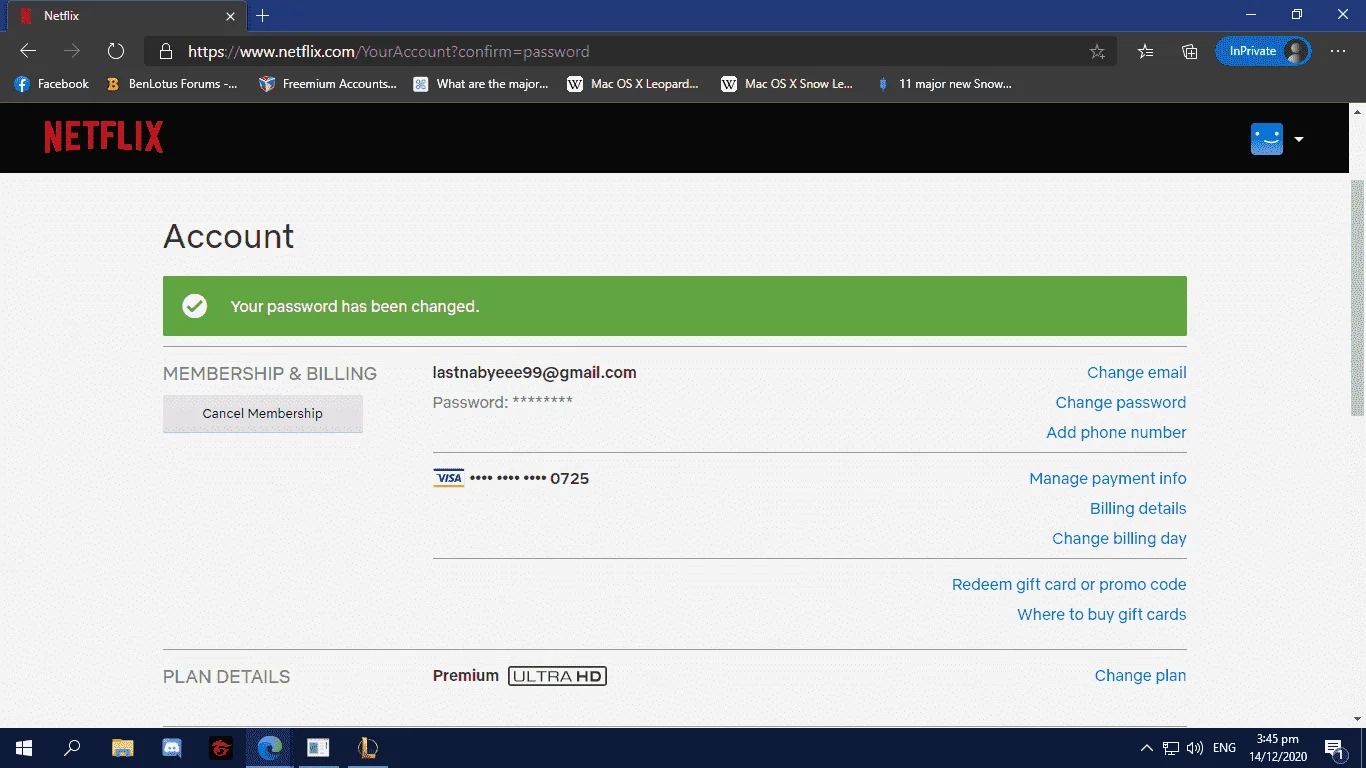
Task: Click the green checkmark success icon
Action: click(x=195, y=306)
